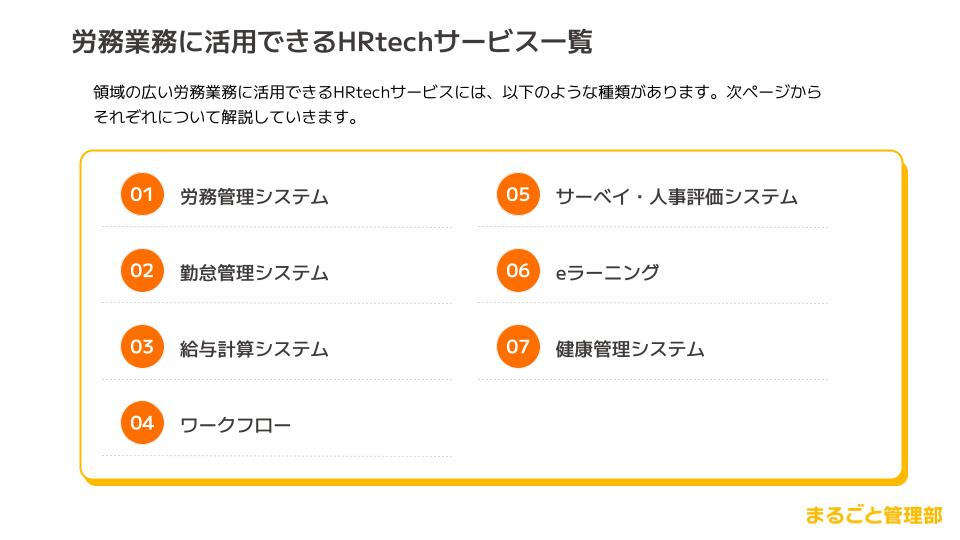Viewport: 960px width, 540px height.
Task: Click the dotted divider under ワークフロー
Action: pos(277,456)
